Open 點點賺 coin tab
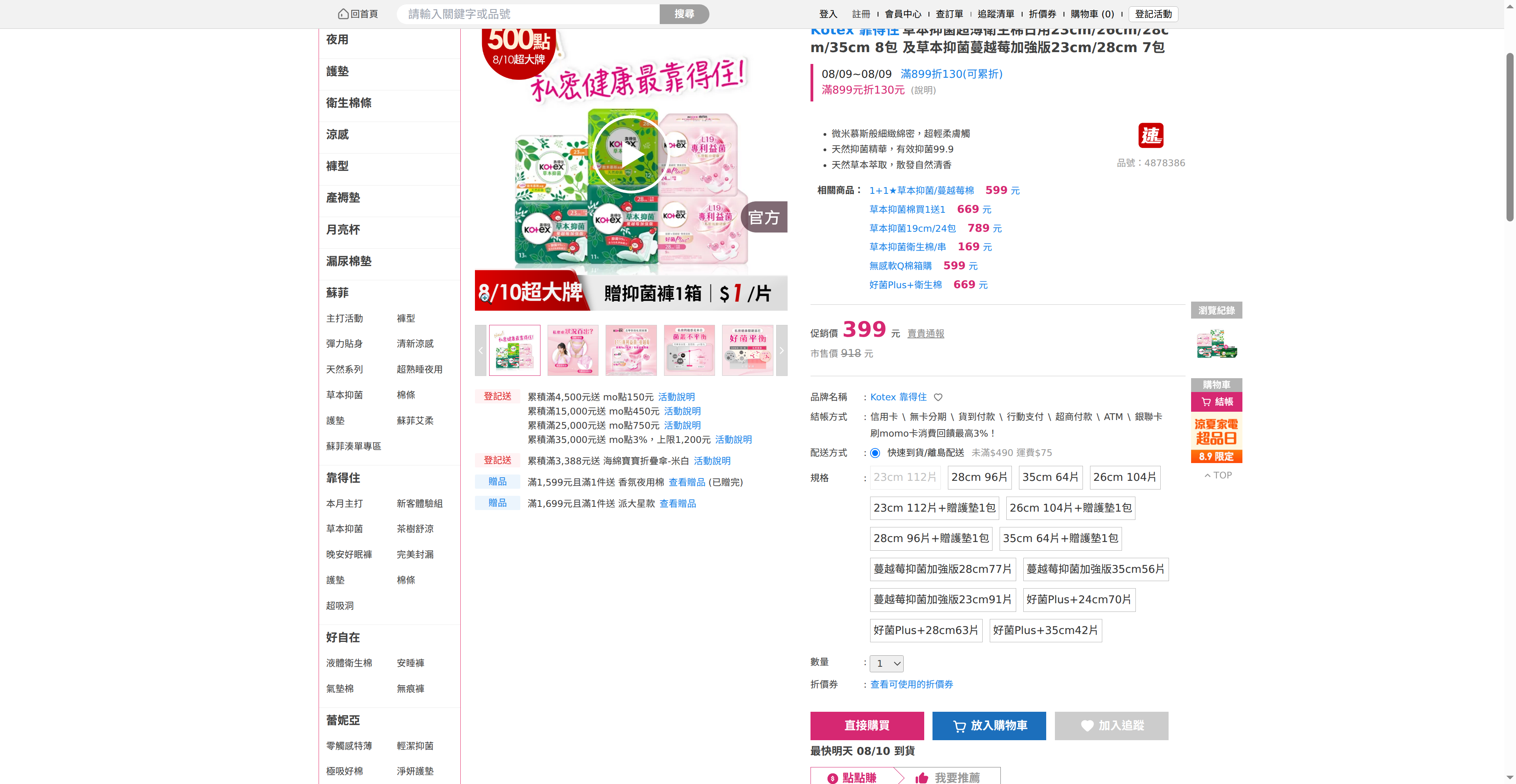 tap(852, 777)
